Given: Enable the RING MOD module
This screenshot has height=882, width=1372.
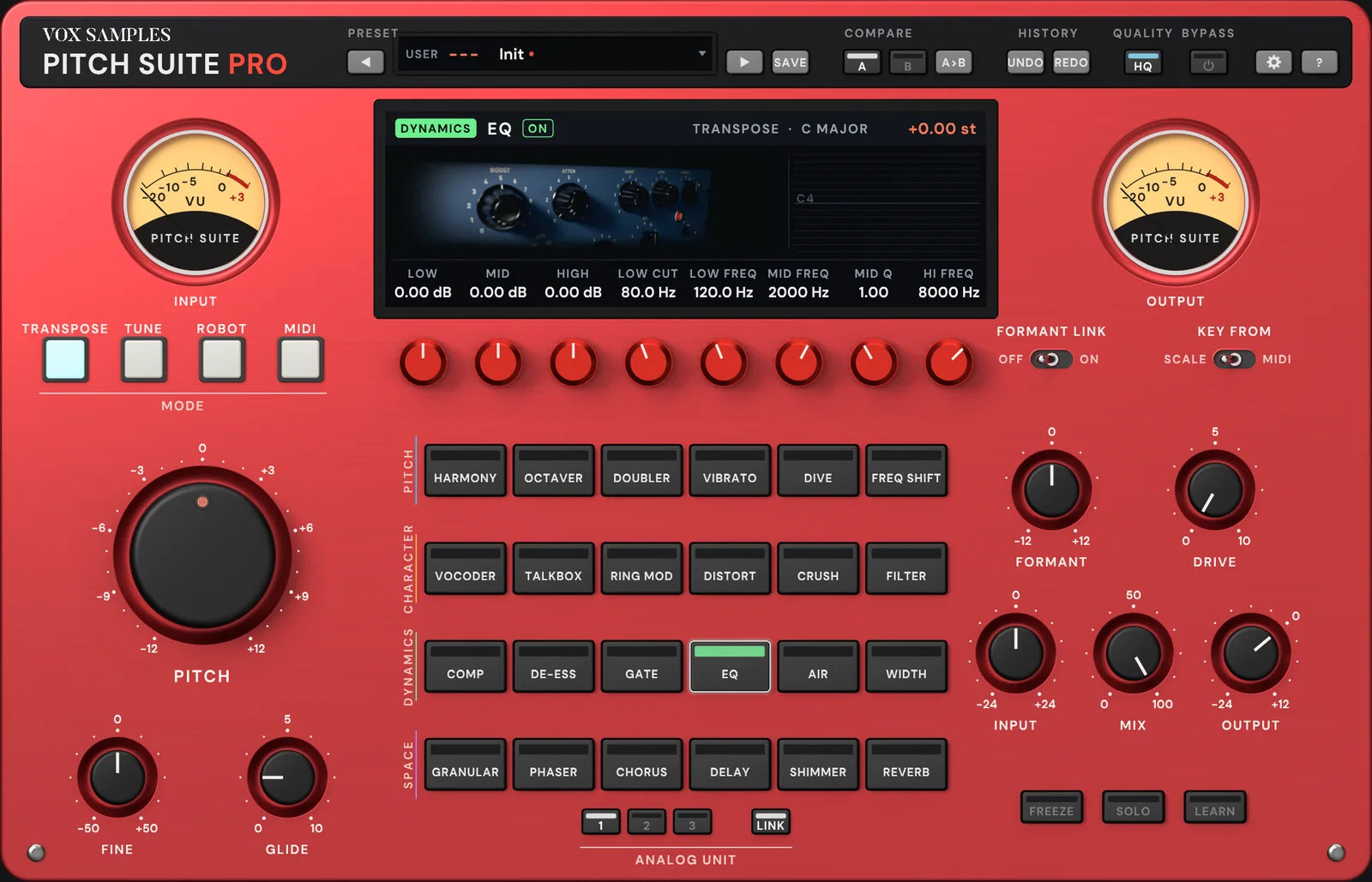Looking at the screenshot, I should coord(641,567).
